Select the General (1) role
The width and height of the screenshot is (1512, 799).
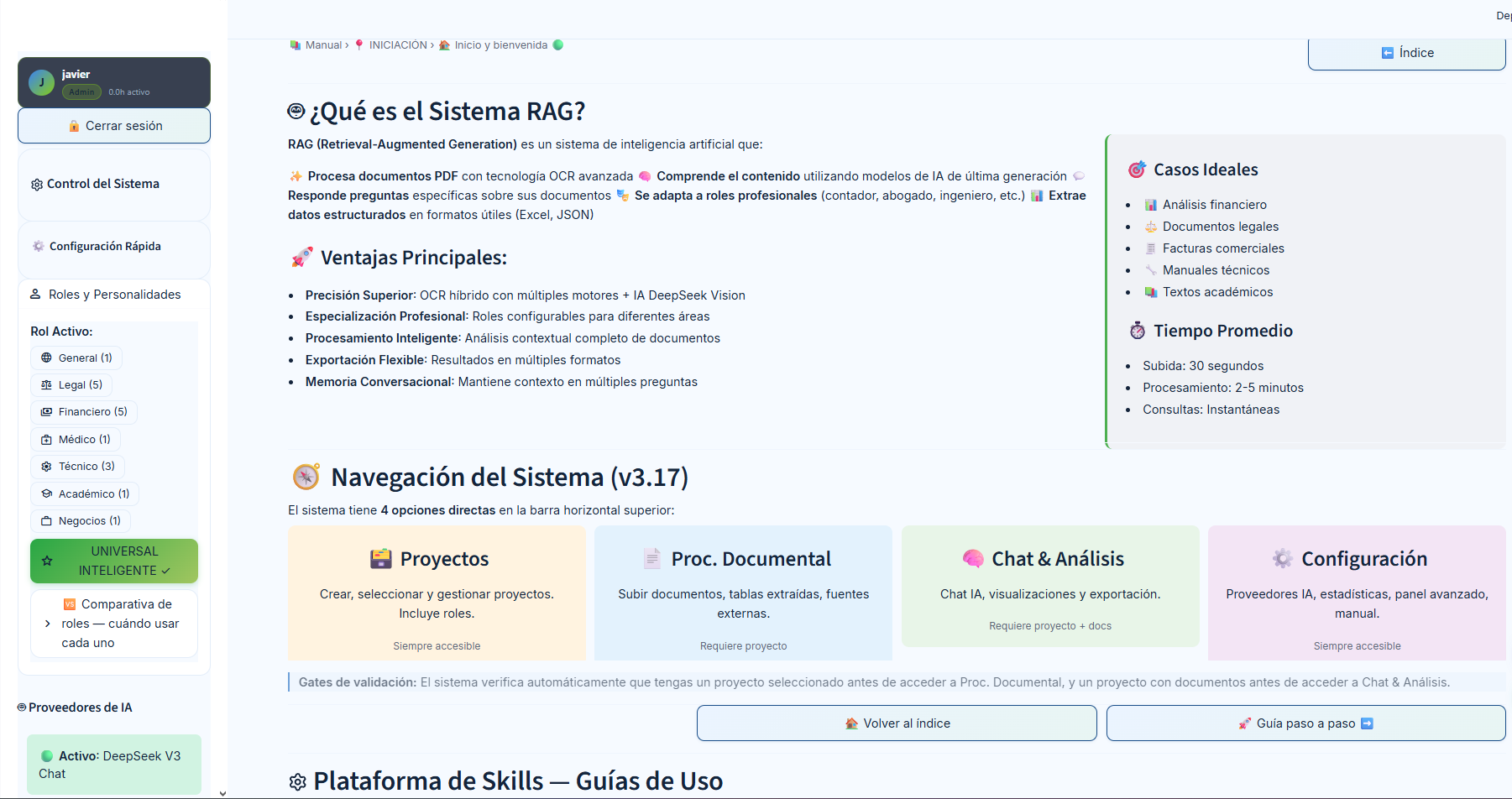click(76, 358)
